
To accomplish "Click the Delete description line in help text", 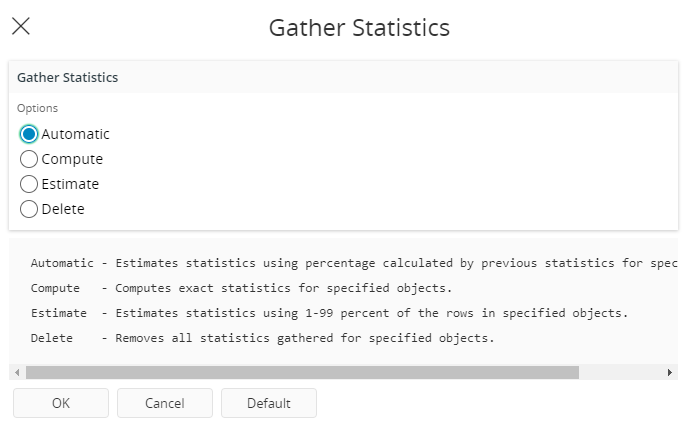I will coord(262,339).
